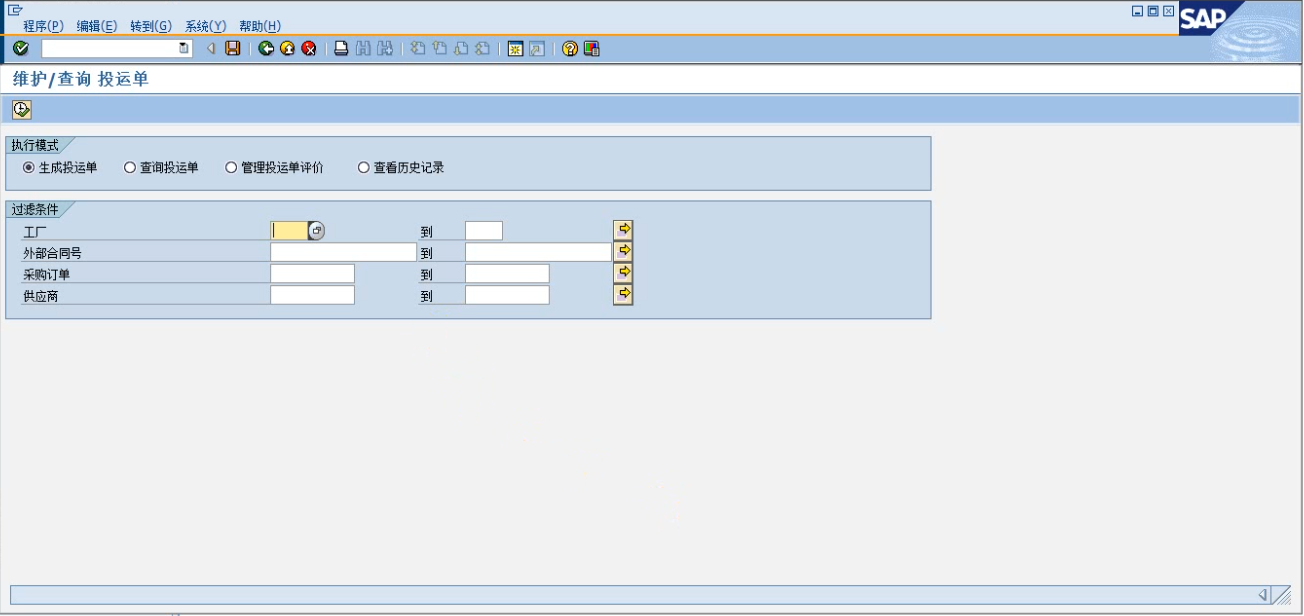Click the Print icon in toolbar
Viewport: 1304px width, 616px height.
(341, 48)
